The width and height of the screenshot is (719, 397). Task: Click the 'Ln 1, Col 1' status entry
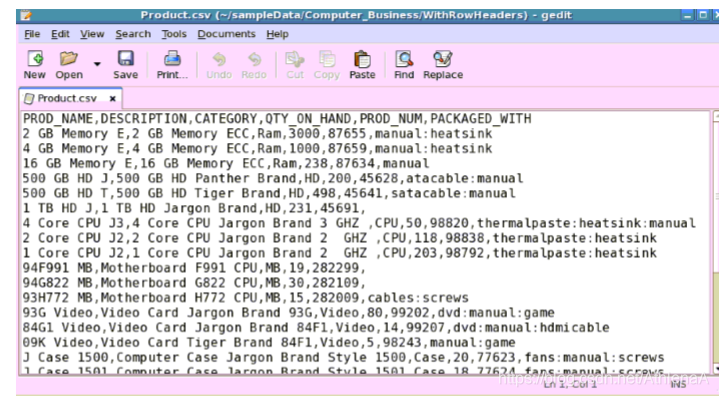(570, 385)
